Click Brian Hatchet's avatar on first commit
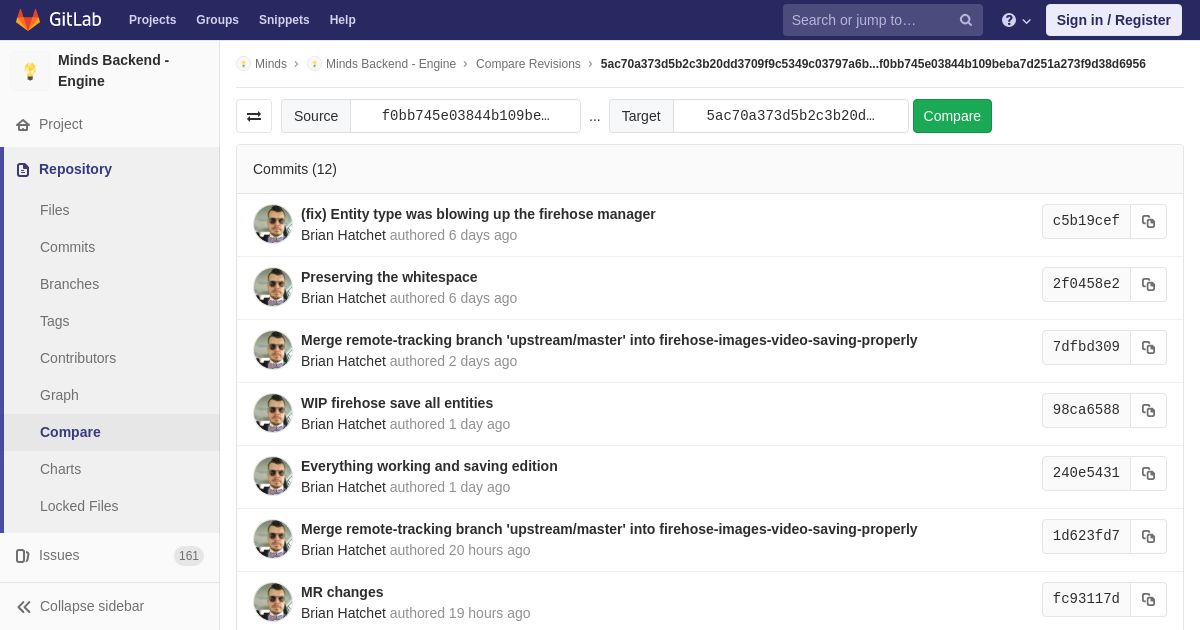 pyautogui.click(x=272, y=224)
